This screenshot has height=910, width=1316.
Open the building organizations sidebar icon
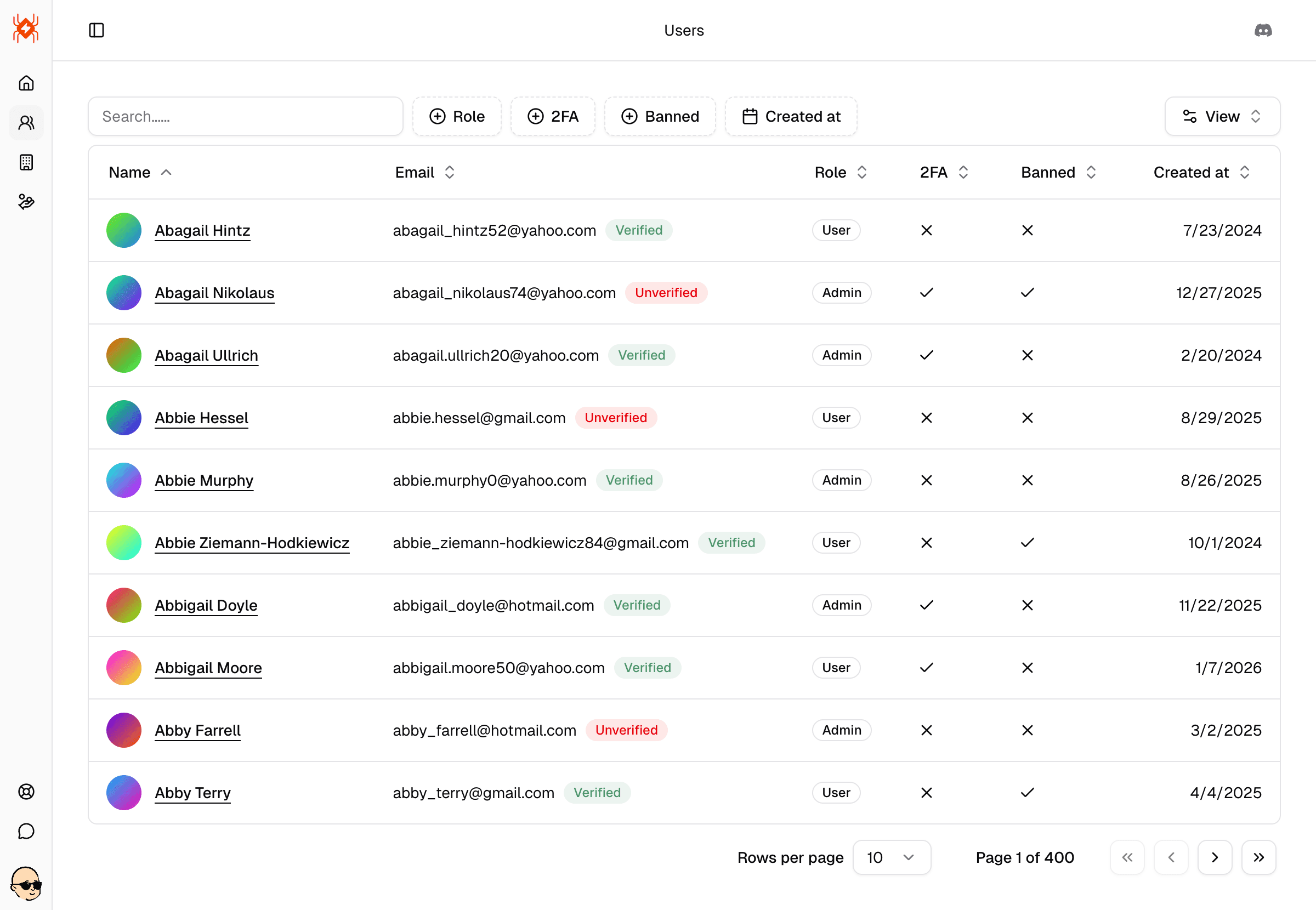26,162
